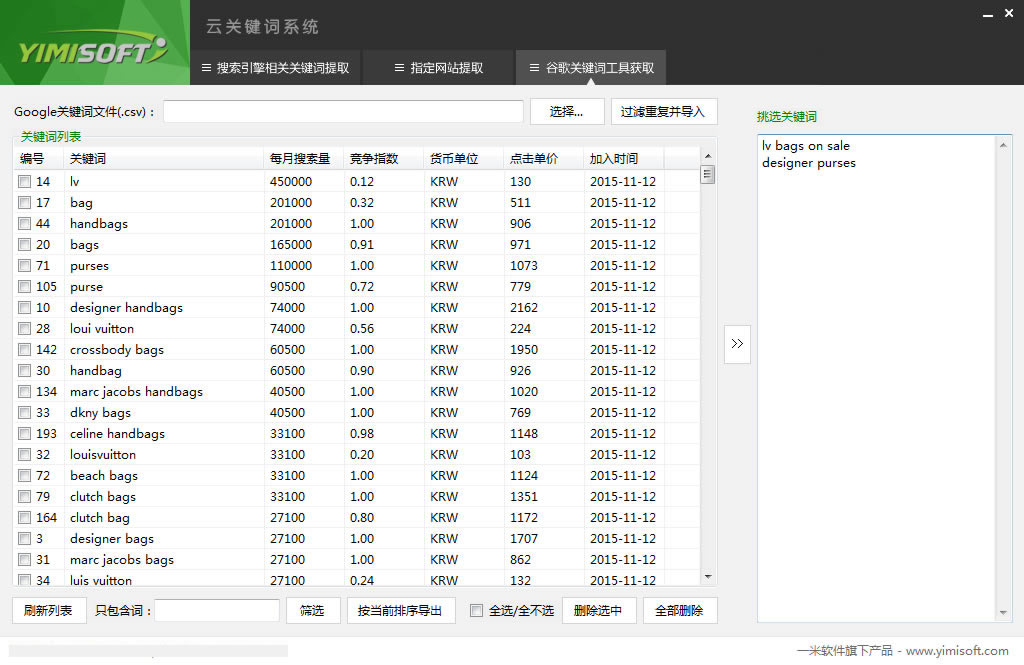Sort by 加入时间 column header
Screen dimensions: 1024x665
[624, 159]
